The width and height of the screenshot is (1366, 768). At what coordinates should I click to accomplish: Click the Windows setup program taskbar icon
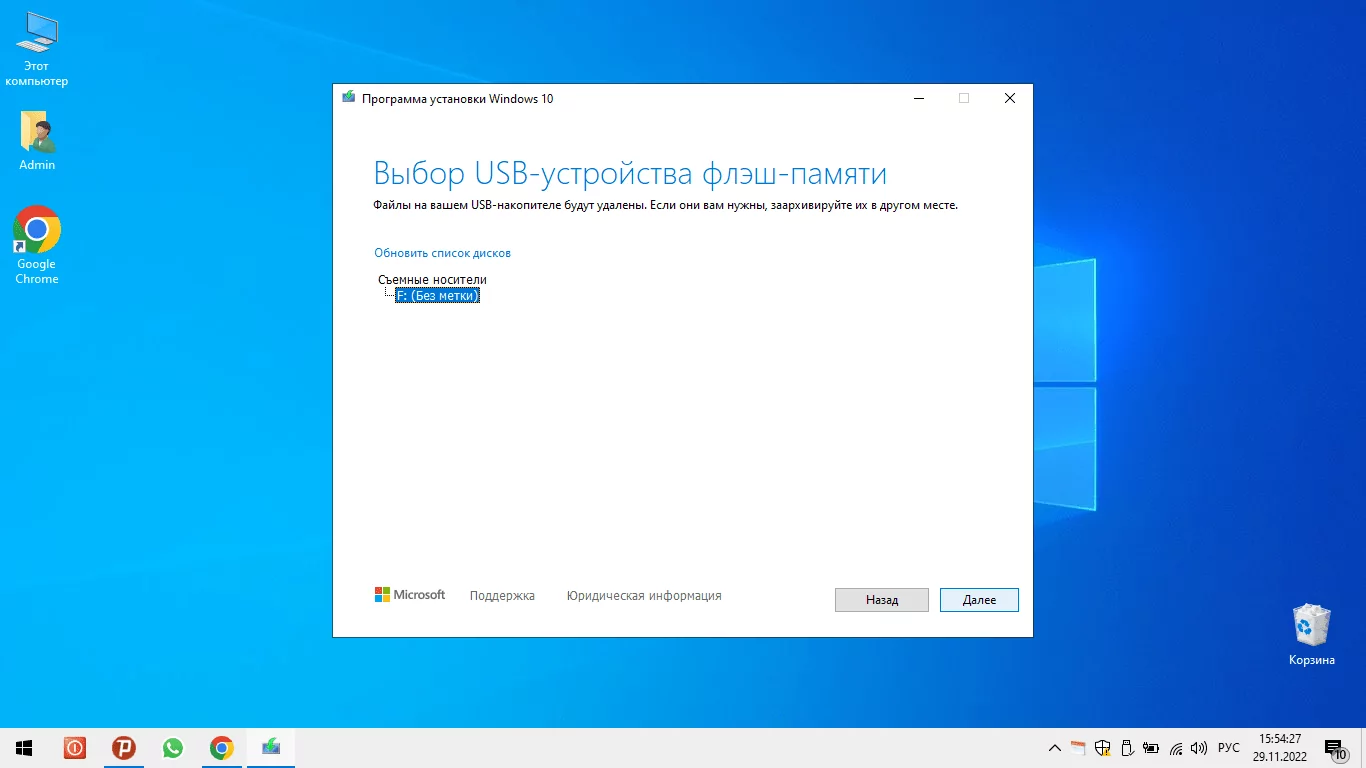pyautogui.click(x=271, y=748)
